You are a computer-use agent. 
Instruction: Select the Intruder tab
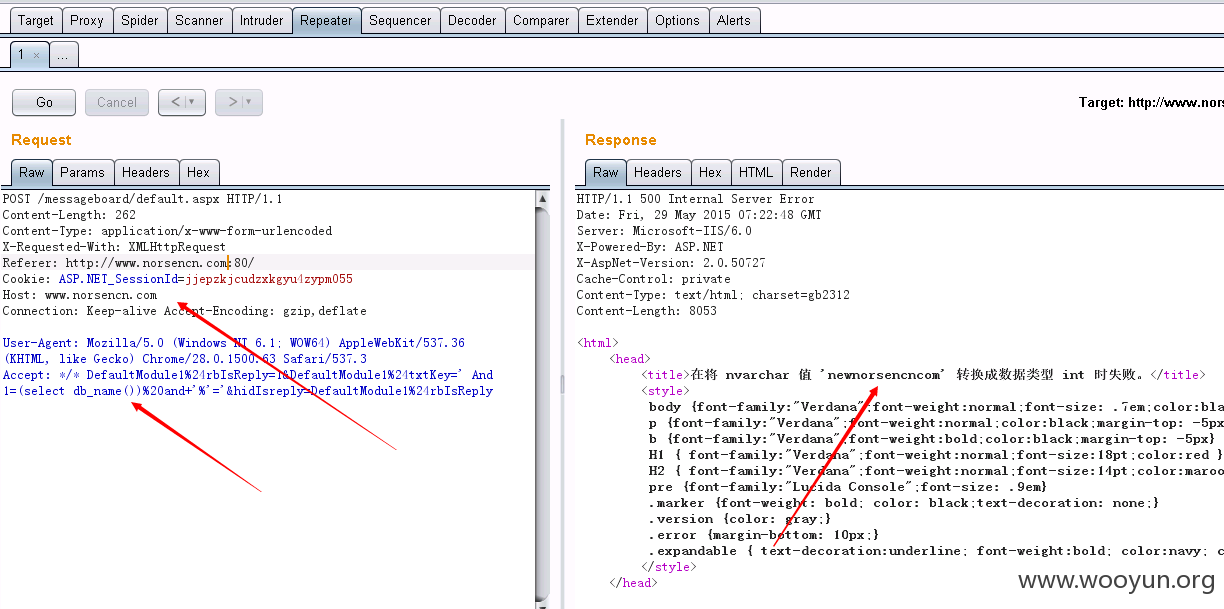[262, 20]
